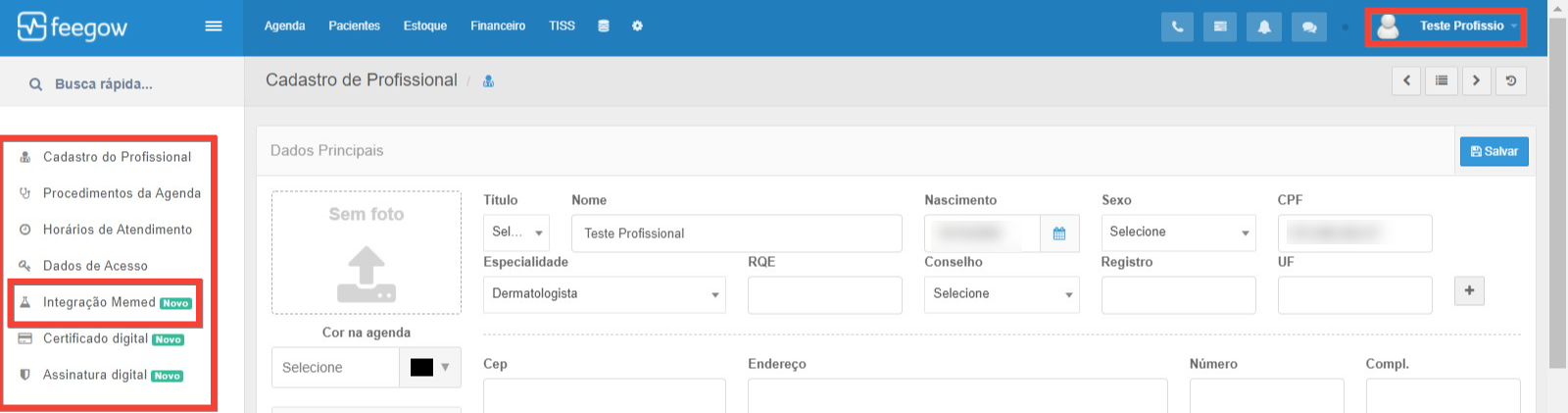Click the Compl. input field
1568x413 pixels.
pyautogui.click(x=1444, y=395)
